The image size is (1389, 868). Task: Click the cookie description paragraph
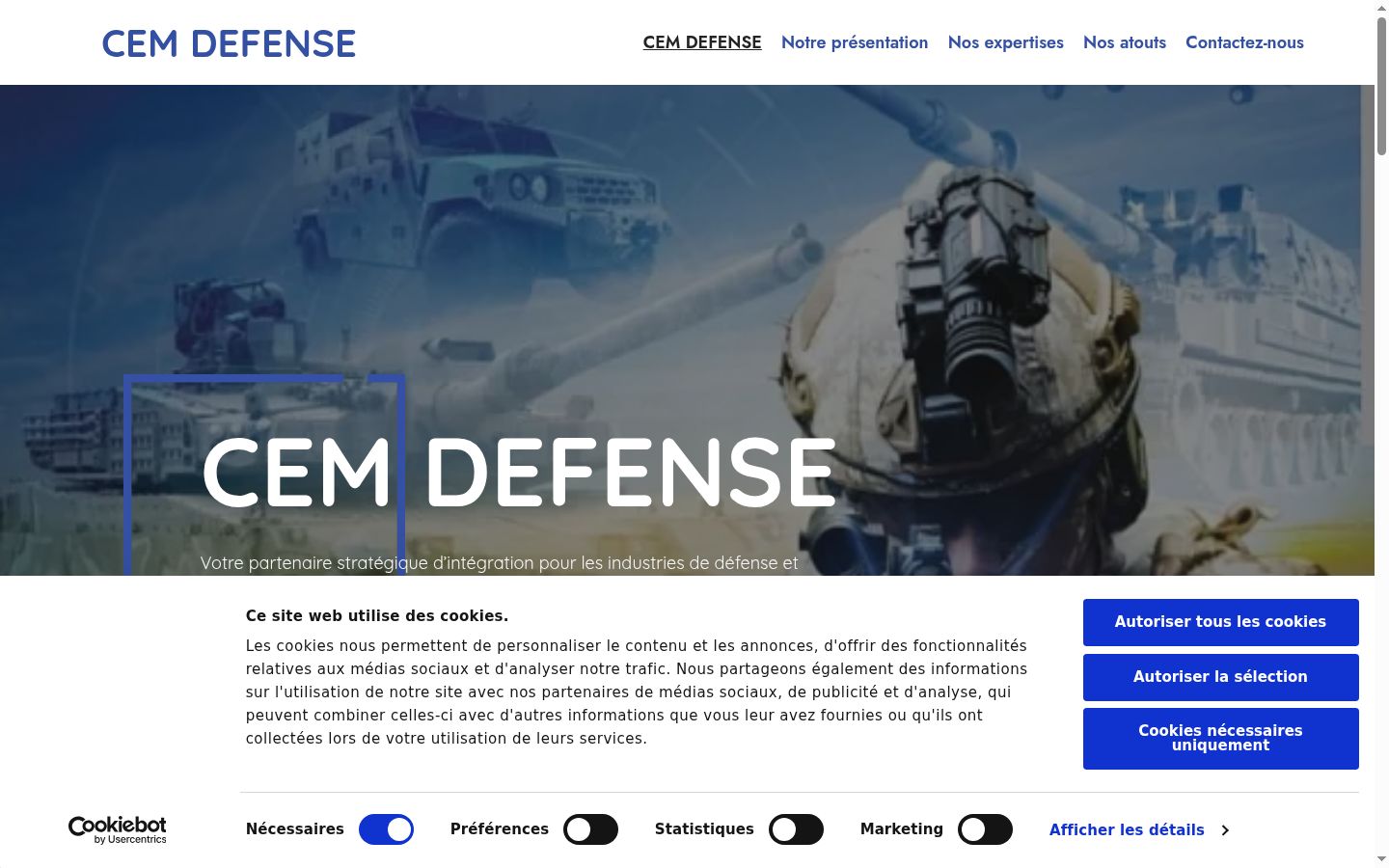pyautogui.click(x=637, y=692)
